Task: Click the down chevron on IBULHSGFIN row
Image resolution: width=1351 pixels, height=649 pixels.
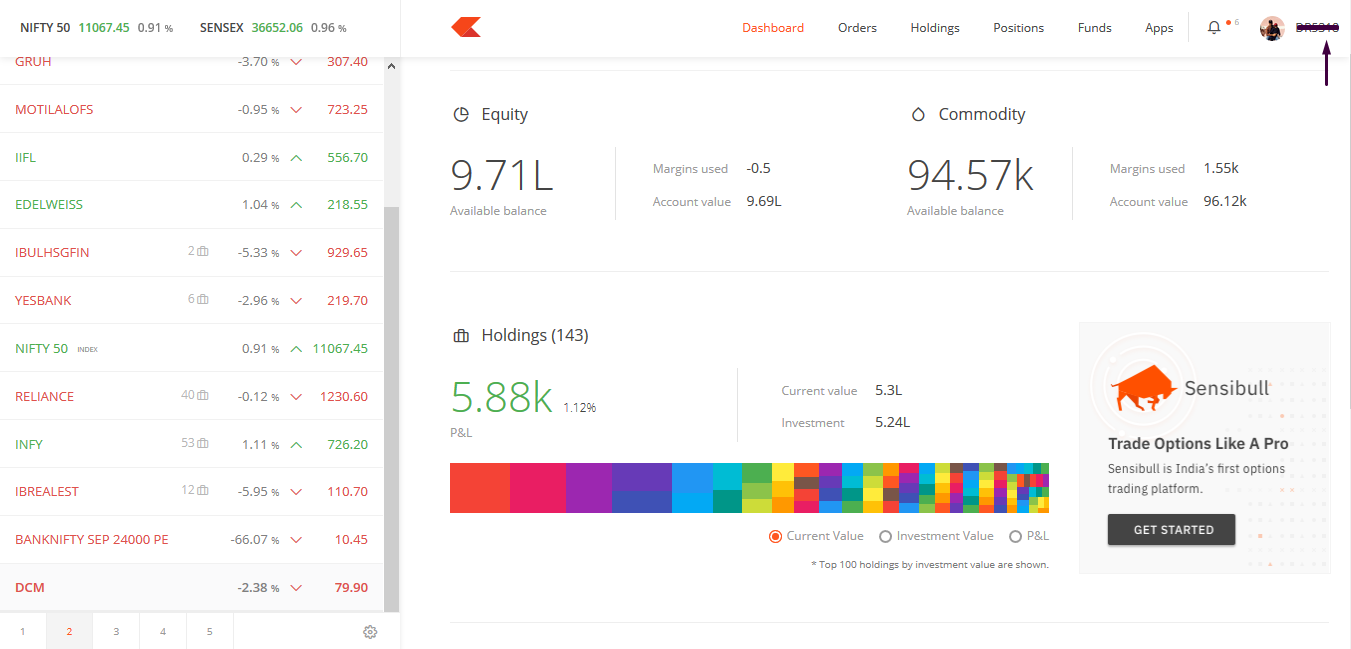Action: (295, 253)
